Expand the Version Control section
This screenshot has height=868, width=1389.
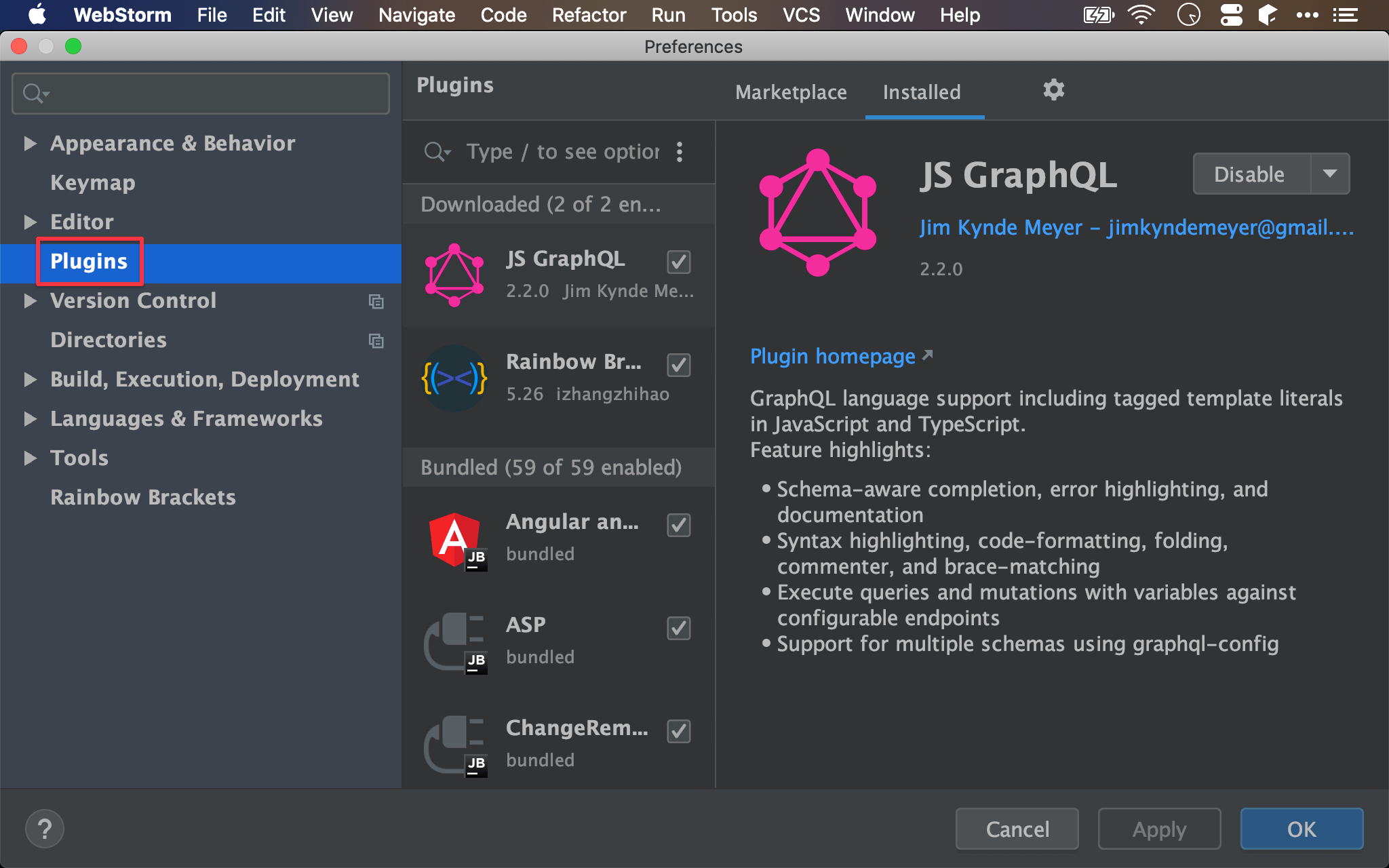(30, 300)
